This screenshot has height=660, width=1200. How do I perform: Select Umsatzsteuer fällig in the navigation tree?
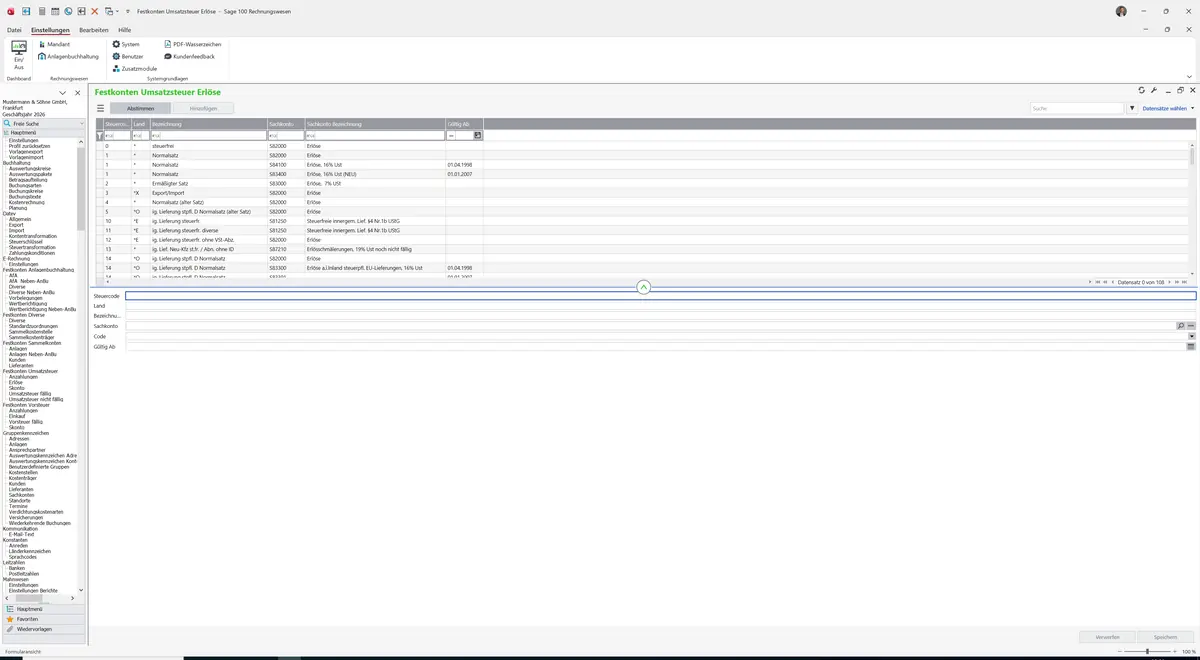30,393
